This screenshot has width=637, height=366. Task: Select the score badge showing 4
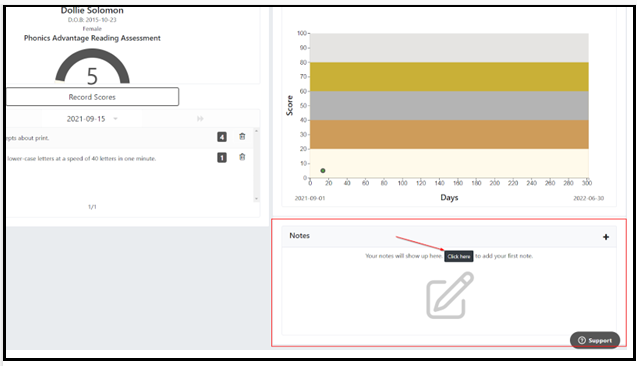pyautogui.click(x=222, y=137)
